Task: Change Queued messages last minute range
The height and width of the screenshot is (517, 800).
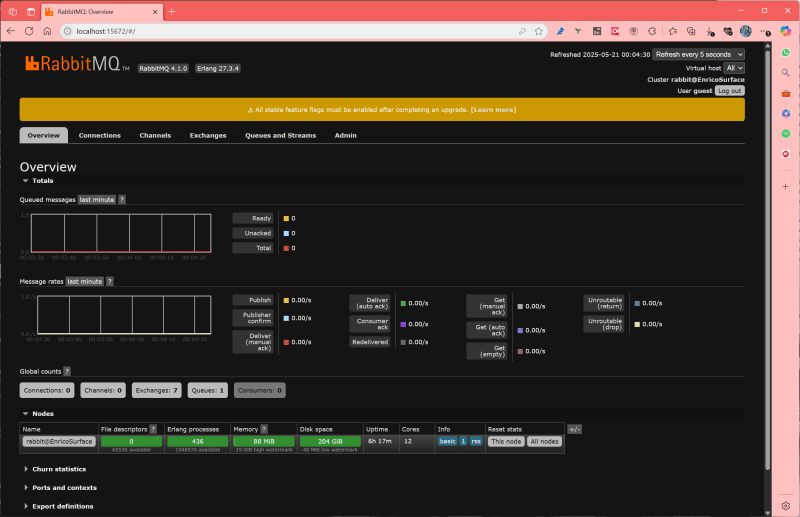Action: point(97,200)
